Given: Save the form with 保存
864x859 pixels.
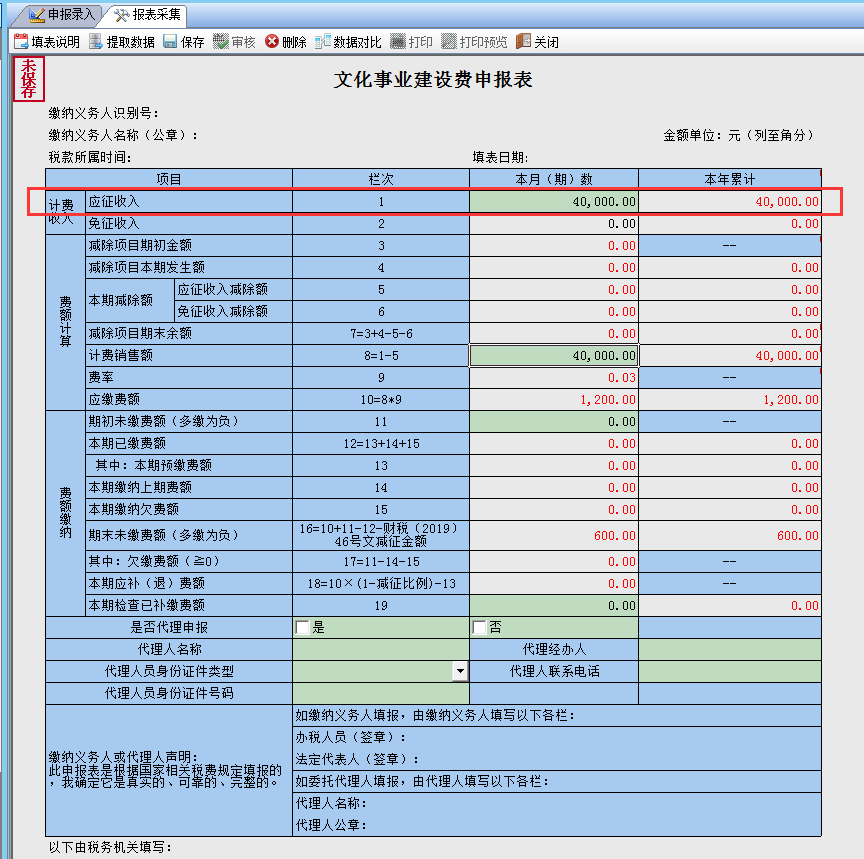Looking at the screenshot, I should [x=184, y=42].
